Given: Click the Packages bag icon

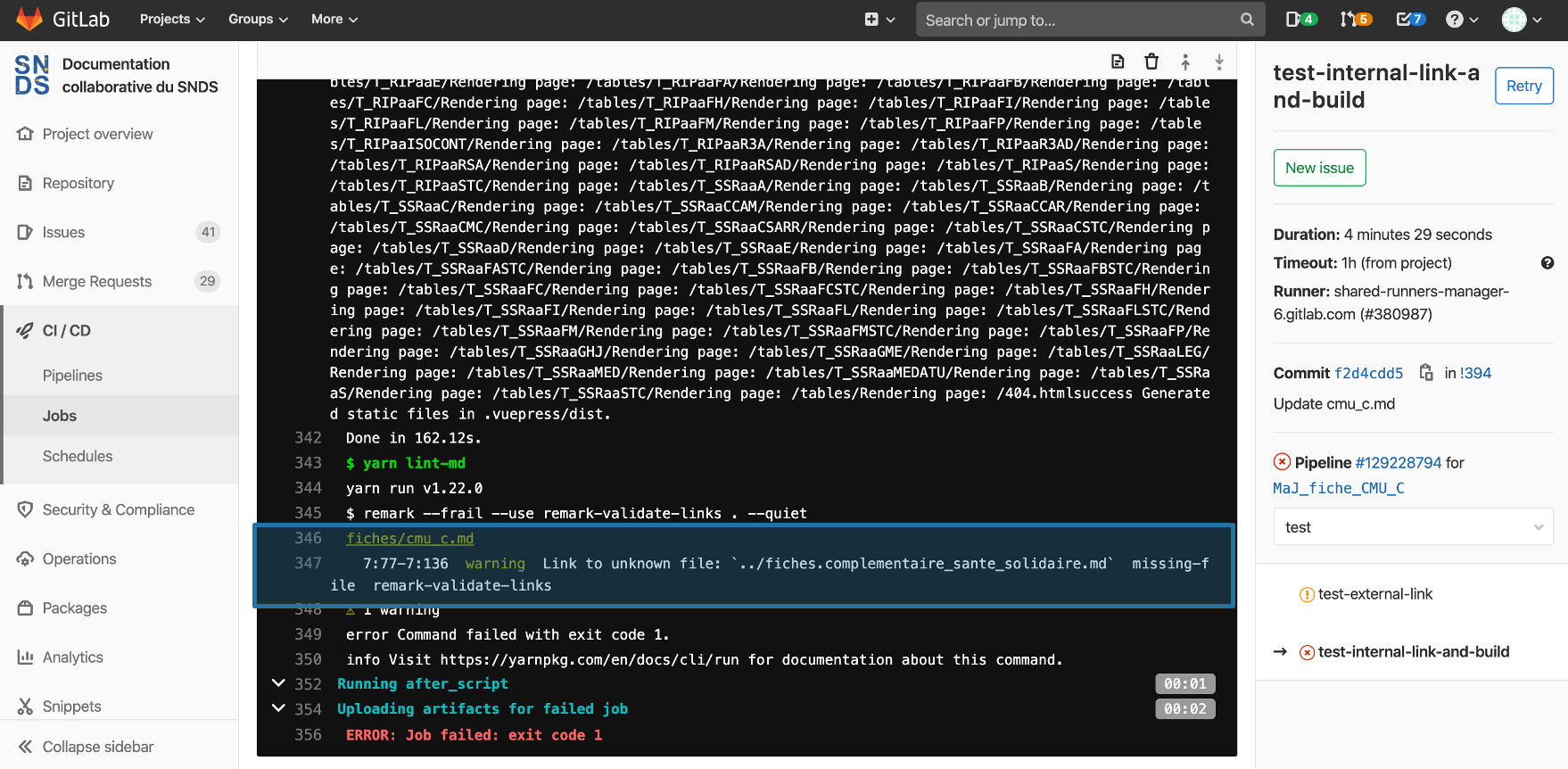Looking at the screenshot, I should (x=25, y=608).
